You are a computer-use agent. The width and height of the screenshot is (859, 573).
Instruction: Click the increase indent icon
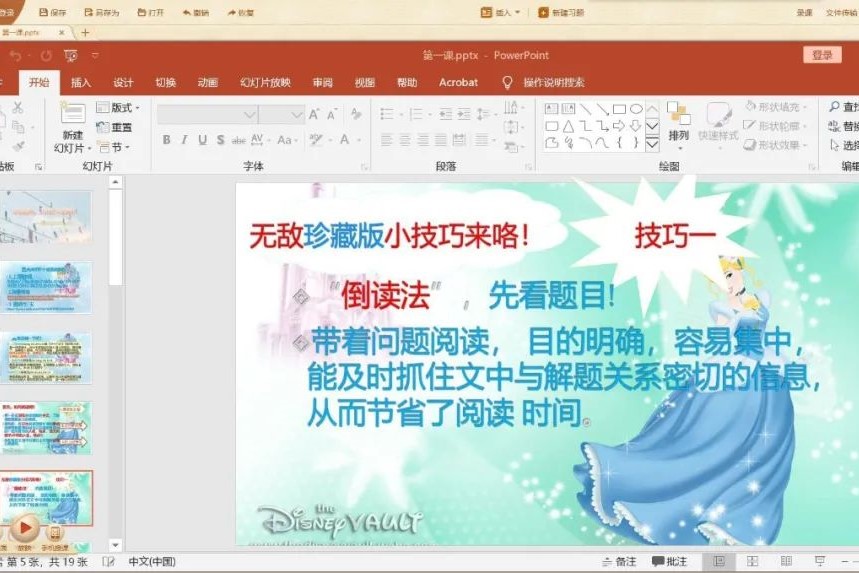coord(464,114)
